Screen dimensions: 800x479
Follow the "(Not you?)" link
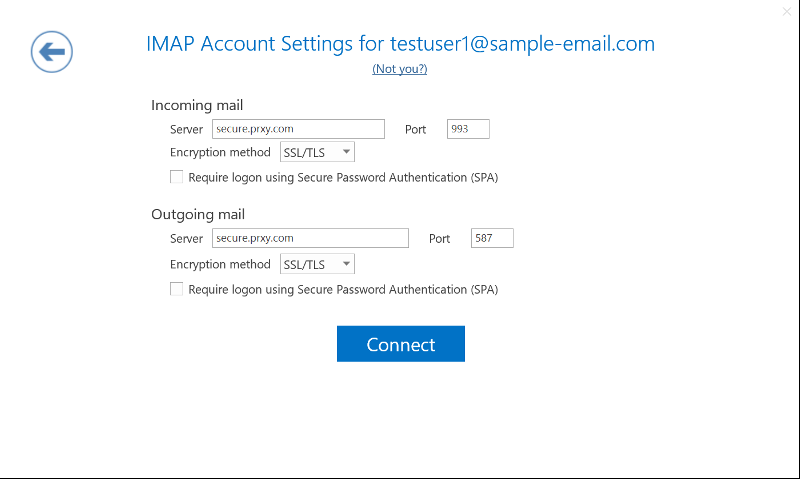399,69
